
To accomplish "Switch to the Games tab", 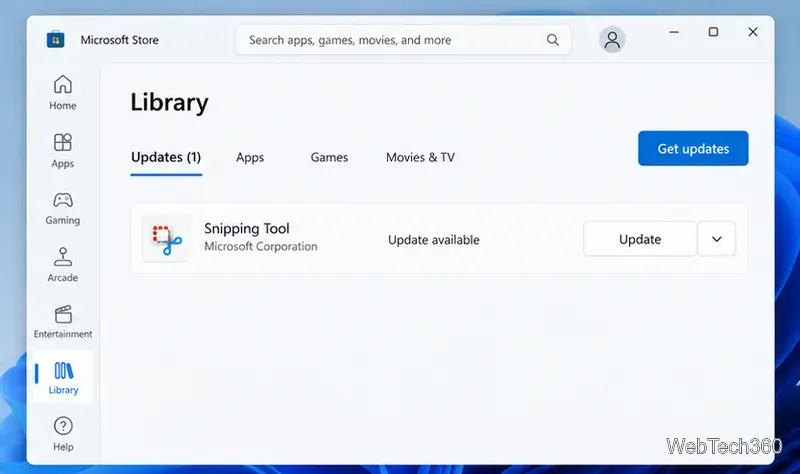I will (x=329, y=157).
